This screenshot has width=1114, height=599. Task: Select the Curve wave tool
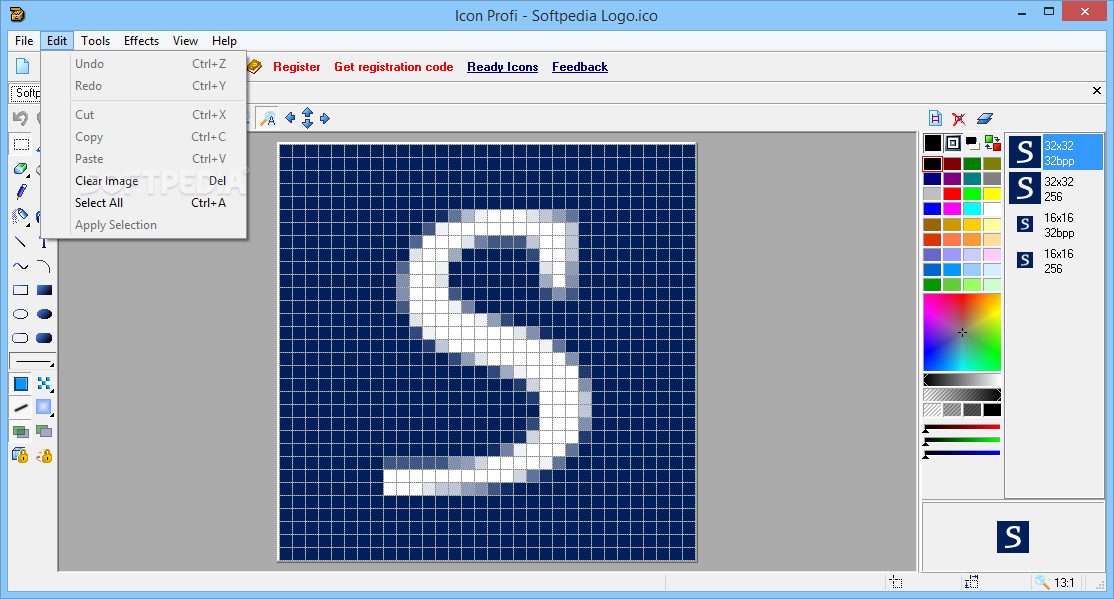(x=21, y=266)
